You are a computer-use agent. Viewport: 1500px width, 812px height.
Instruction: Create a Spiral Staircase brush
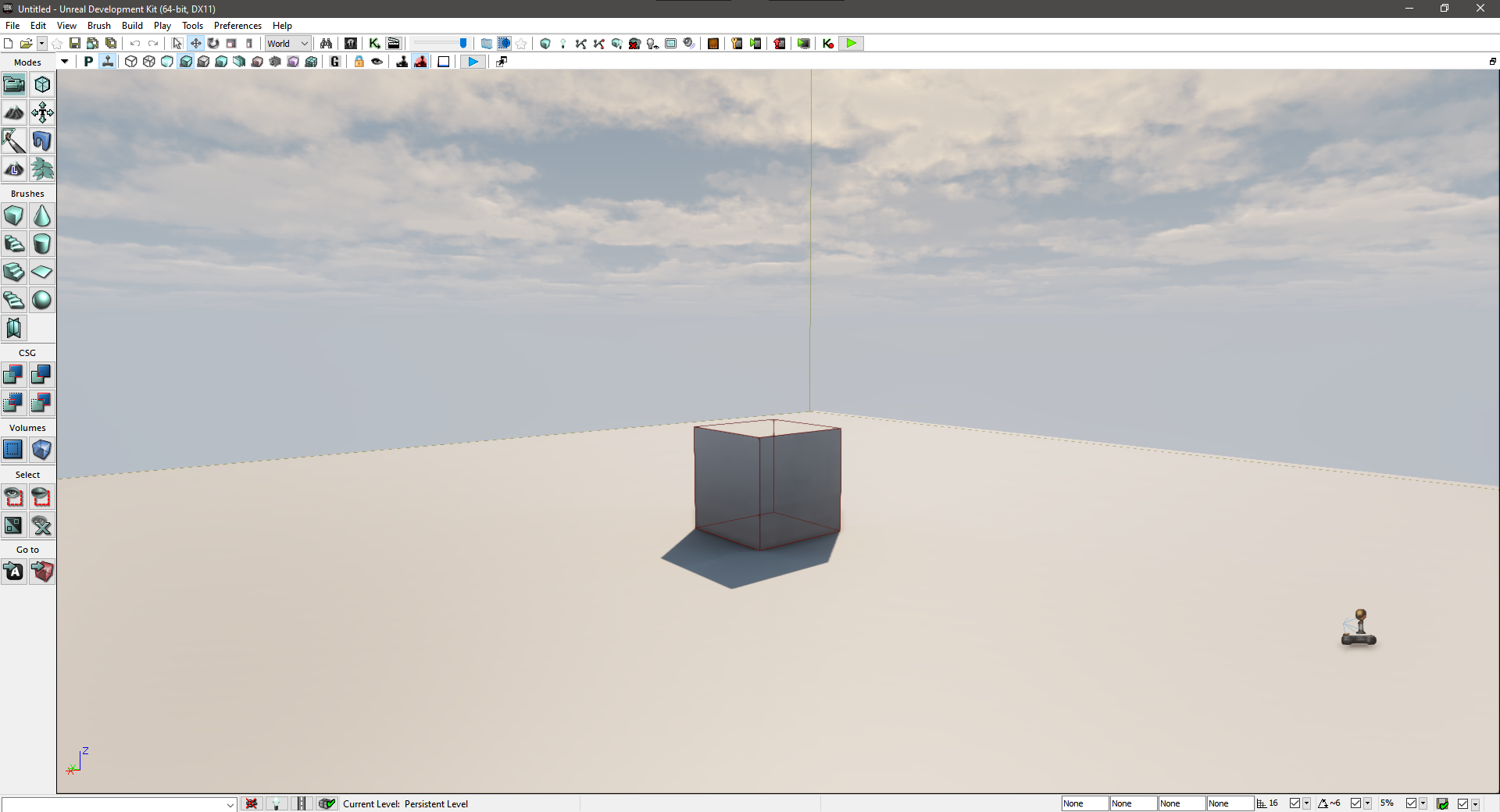tap(14, 300)
